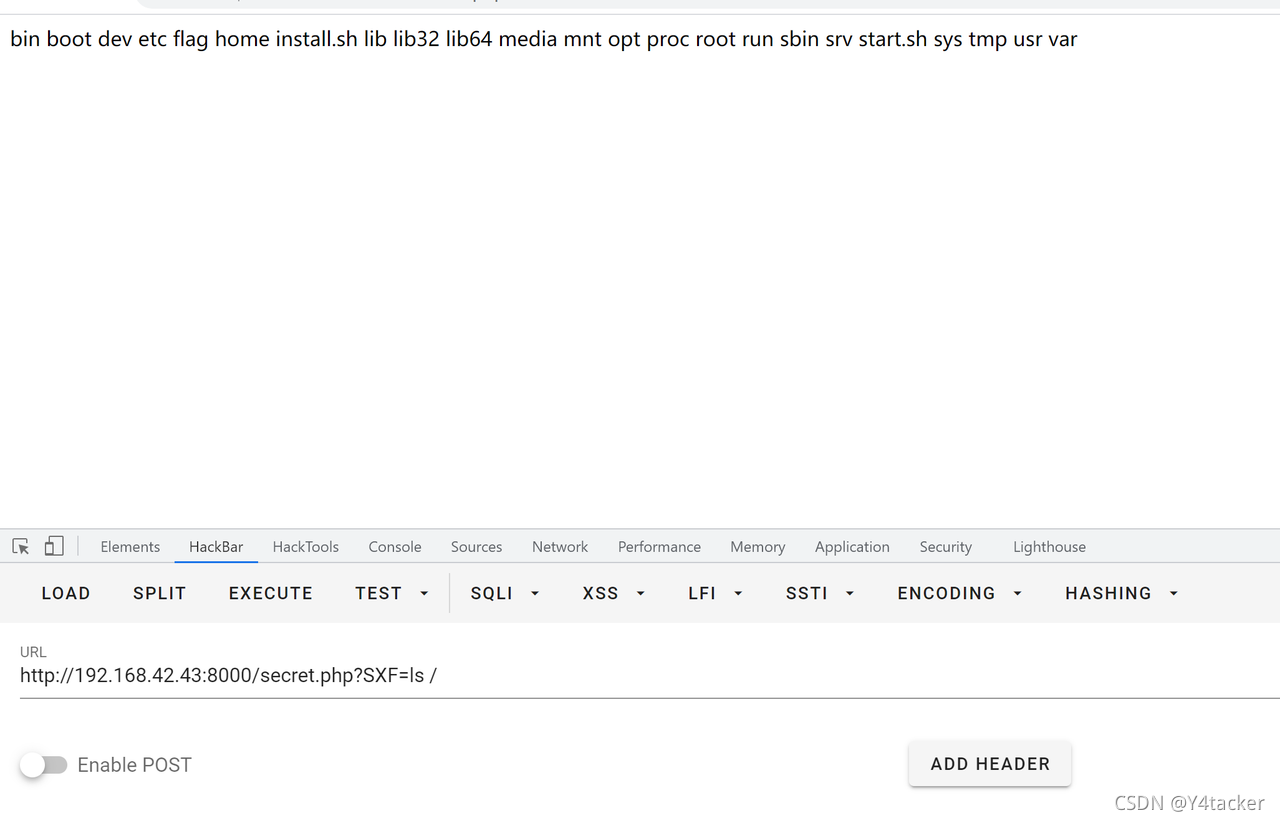Click the LOAD button in HackBar
This screenshot has width=1280, height=821.
point(66,593)
